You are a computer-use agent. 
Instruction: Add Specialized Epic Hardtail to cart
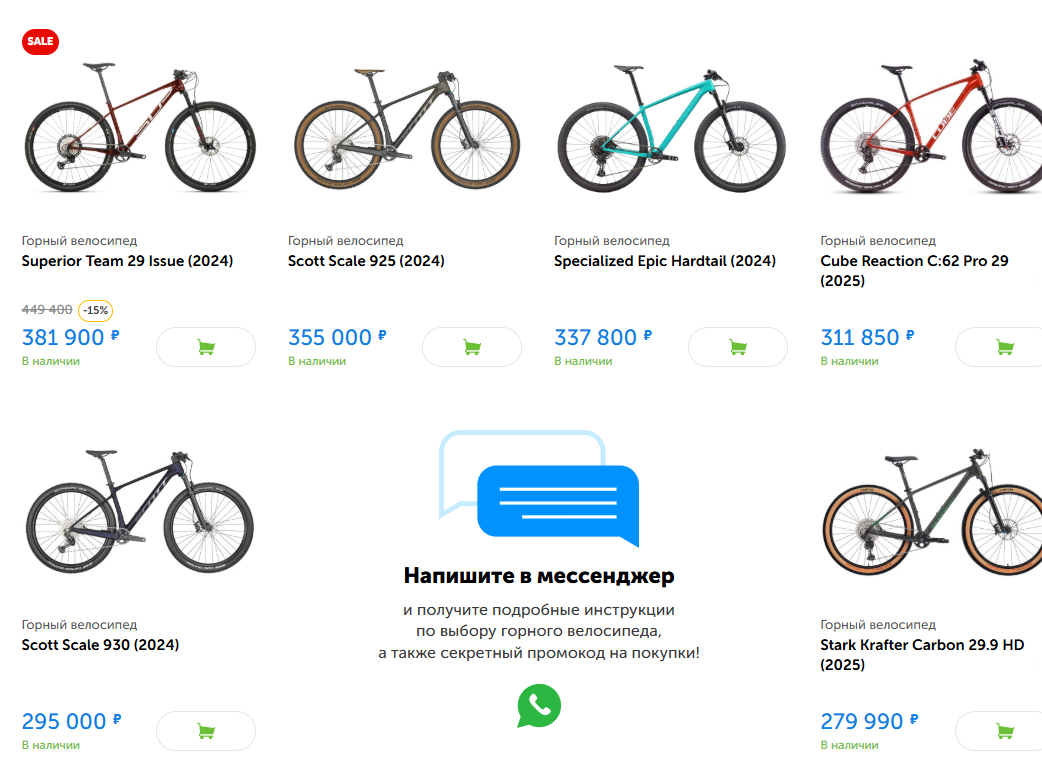pyautogui.click(x=738, y=347)
